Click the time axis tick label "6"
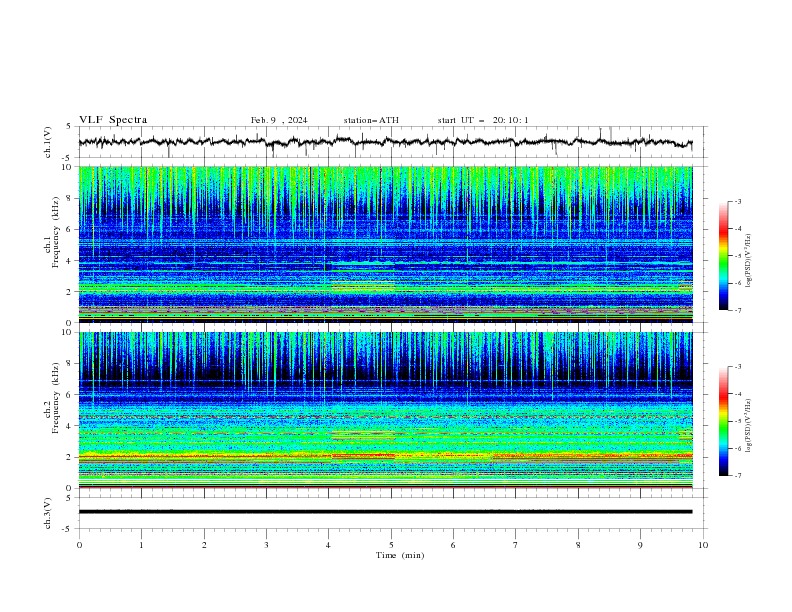Viewport: 792px width, 612px height. click(x=453, y=545)
